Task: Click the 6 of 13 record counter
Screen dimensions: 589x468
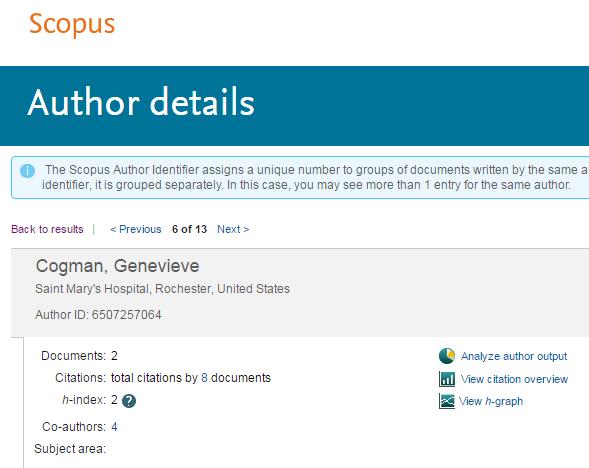Action: [x=189, y=229]
